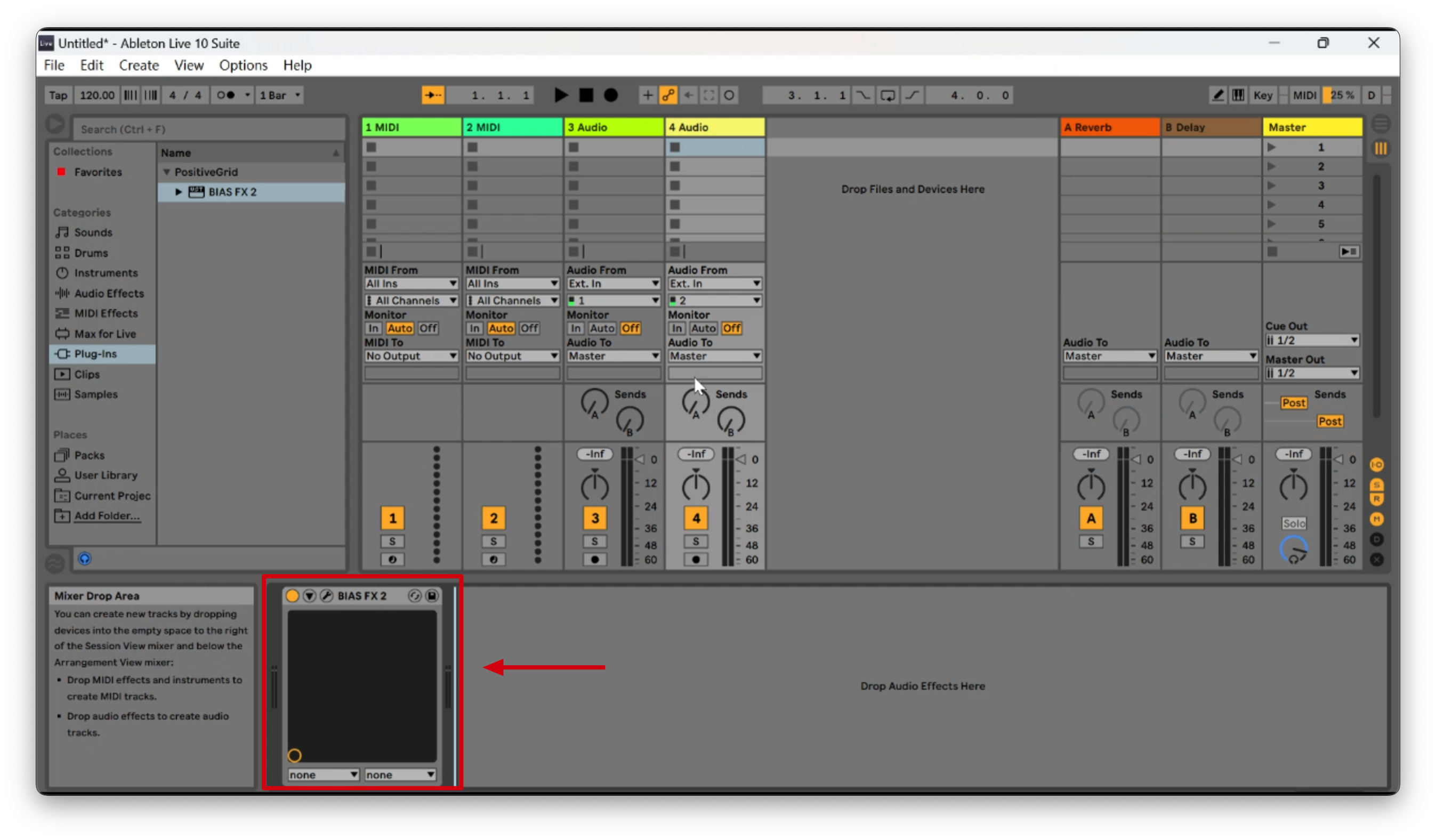The height and width of the screenshot is (840, 1436).
Task: Toggle Automation Arm button in transport
Action: pyautogui.click(x=668, y=95)
